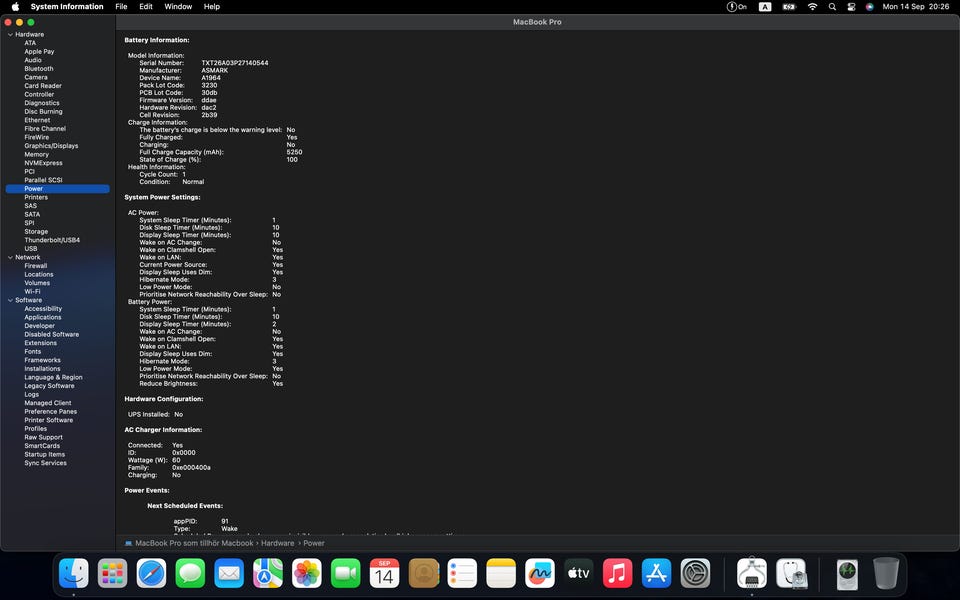This screenshot has width=960, height=600.
Task: Open Freeform app in the Dock
Action: 540,574
